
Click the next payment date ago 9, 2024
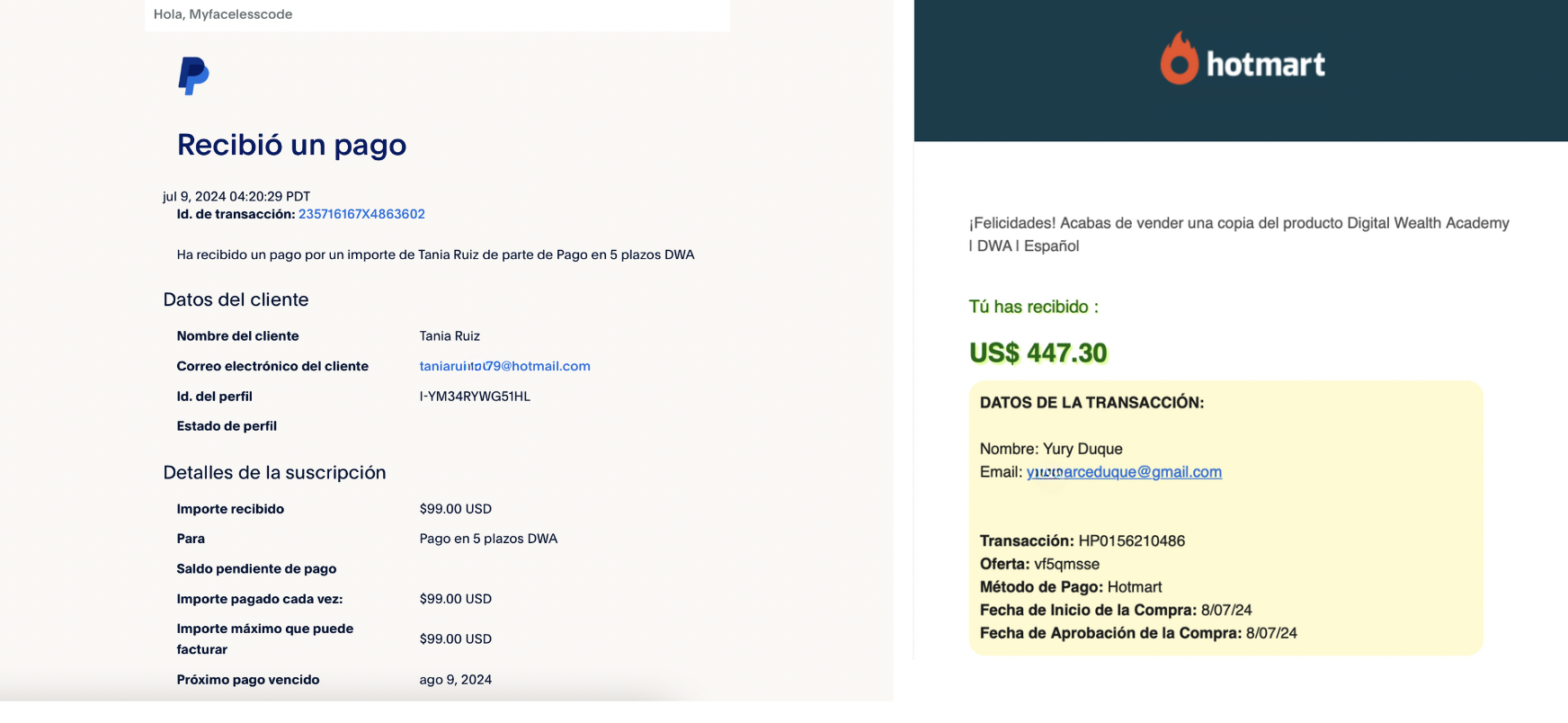click(x=455, y=680)
